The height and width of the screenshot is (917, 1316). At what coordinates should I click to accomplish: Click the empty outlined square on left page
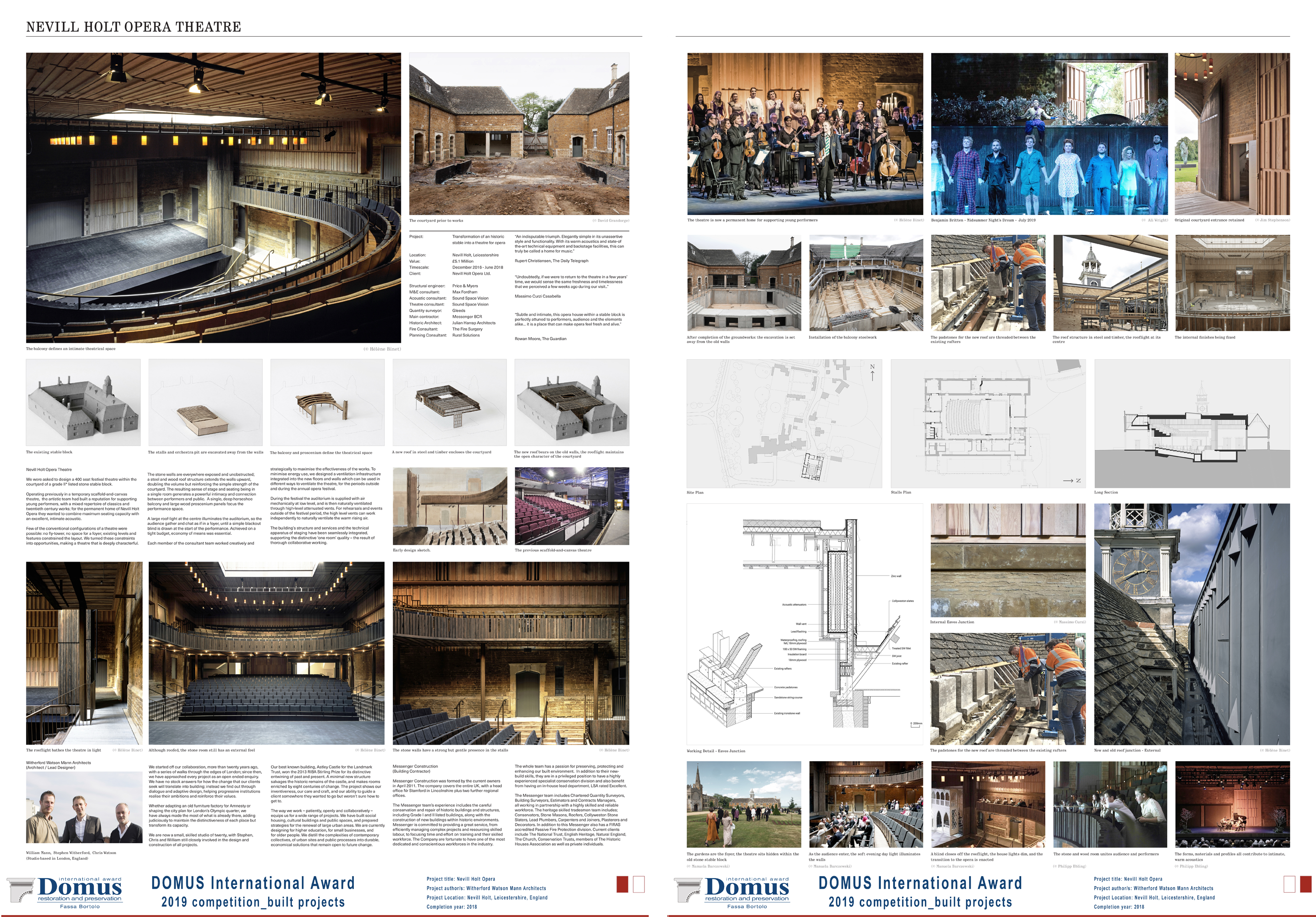click(x=638, y=884)
